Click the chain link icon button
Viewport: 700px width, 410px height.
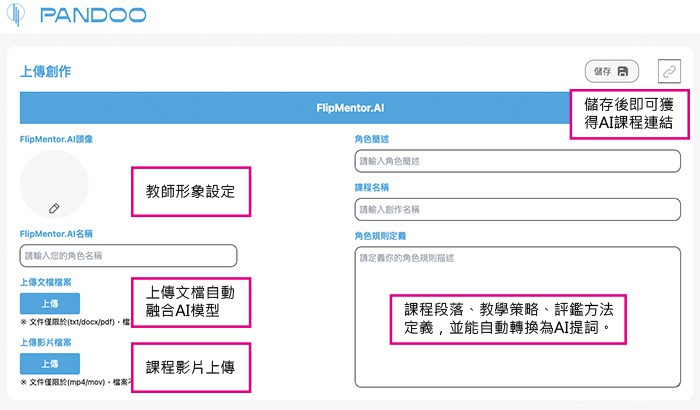pos(668,71)
